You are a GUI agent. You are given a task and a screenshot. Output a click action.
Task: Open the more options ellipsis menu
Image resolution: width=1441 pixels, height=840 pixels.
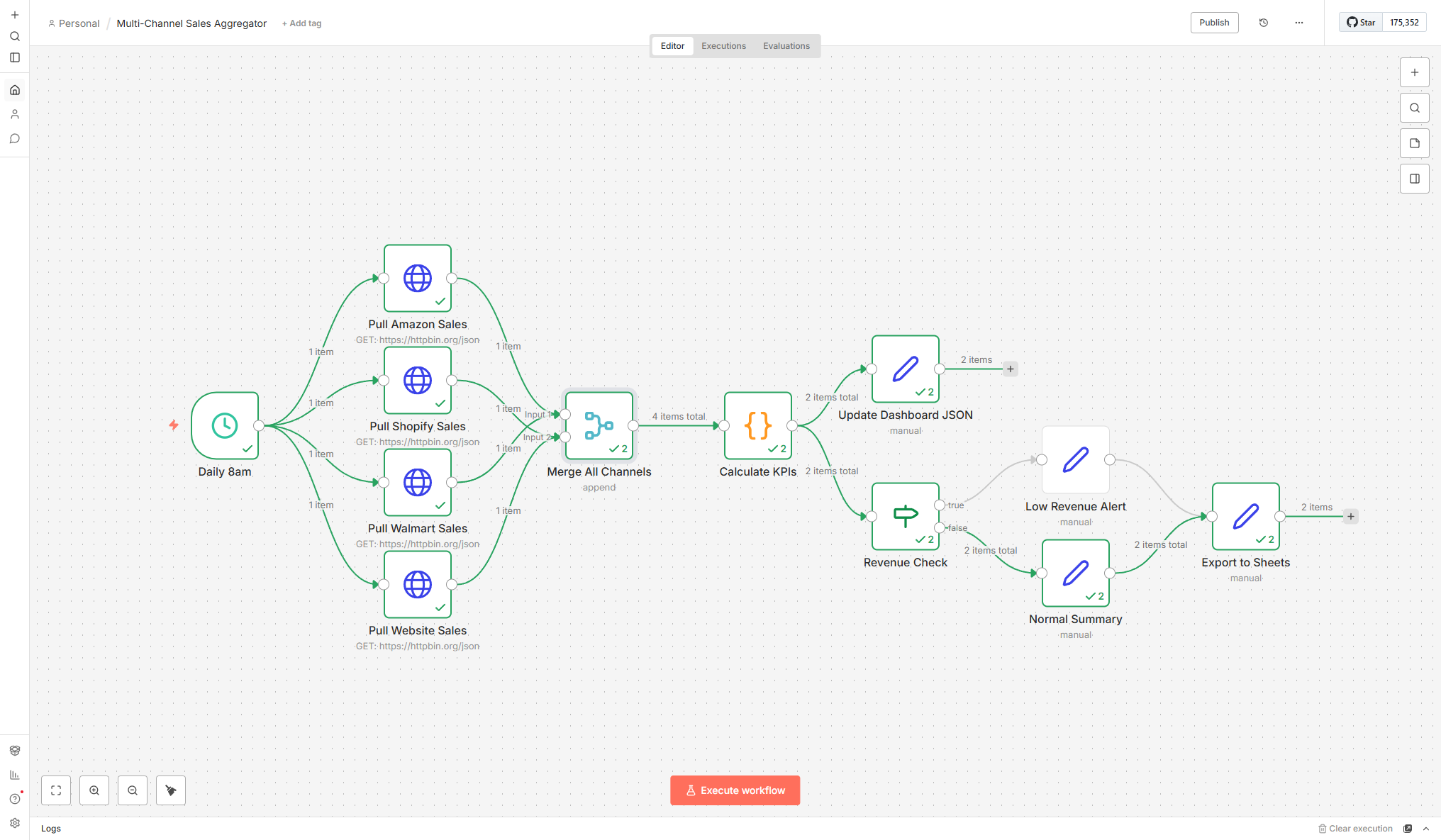pyautogui.click(x=1298, y=22)
